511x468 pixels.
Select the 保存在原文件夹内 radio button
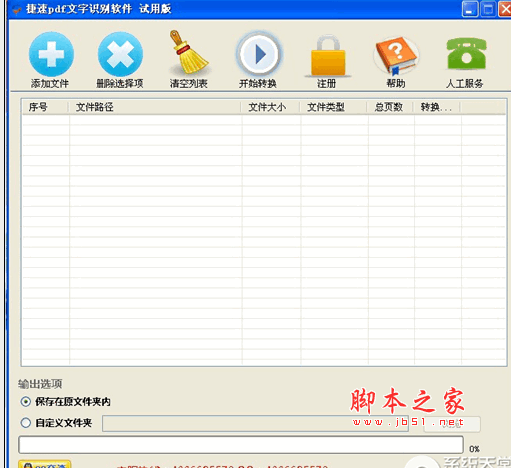[25, 402]
